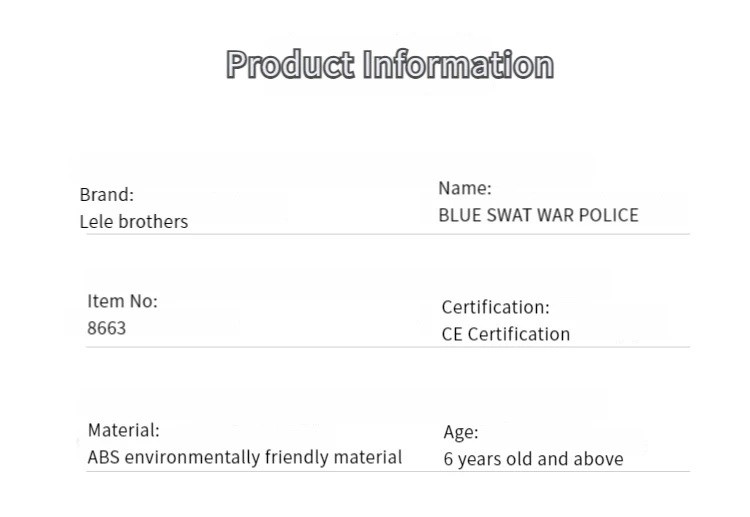Viewport: 750px width, 517px height.
Task: Click the Brand: label
Action: [107, 195]
